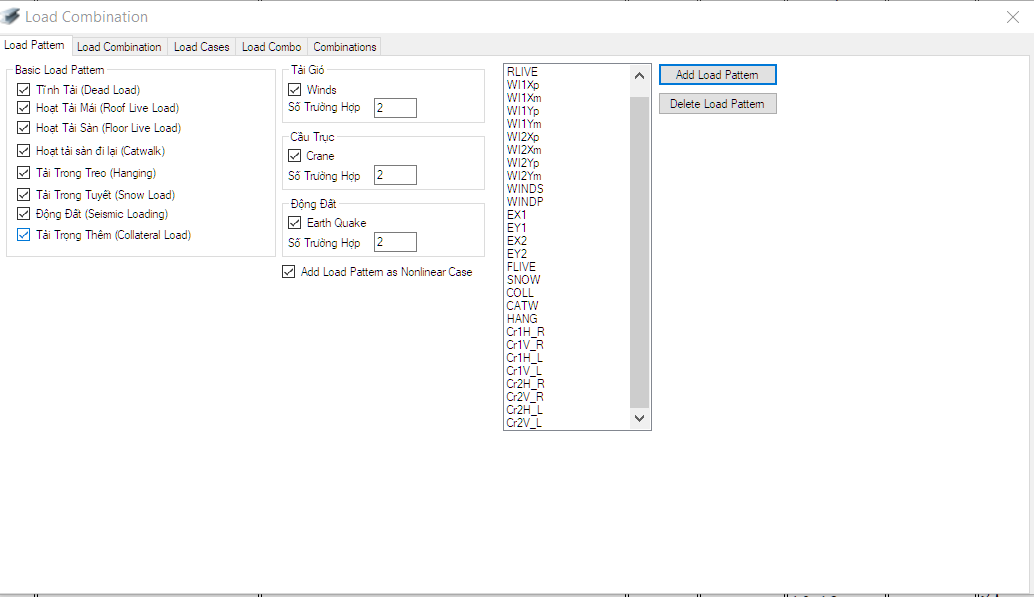Switch to the Load Combination tab

tap(118, 46)
